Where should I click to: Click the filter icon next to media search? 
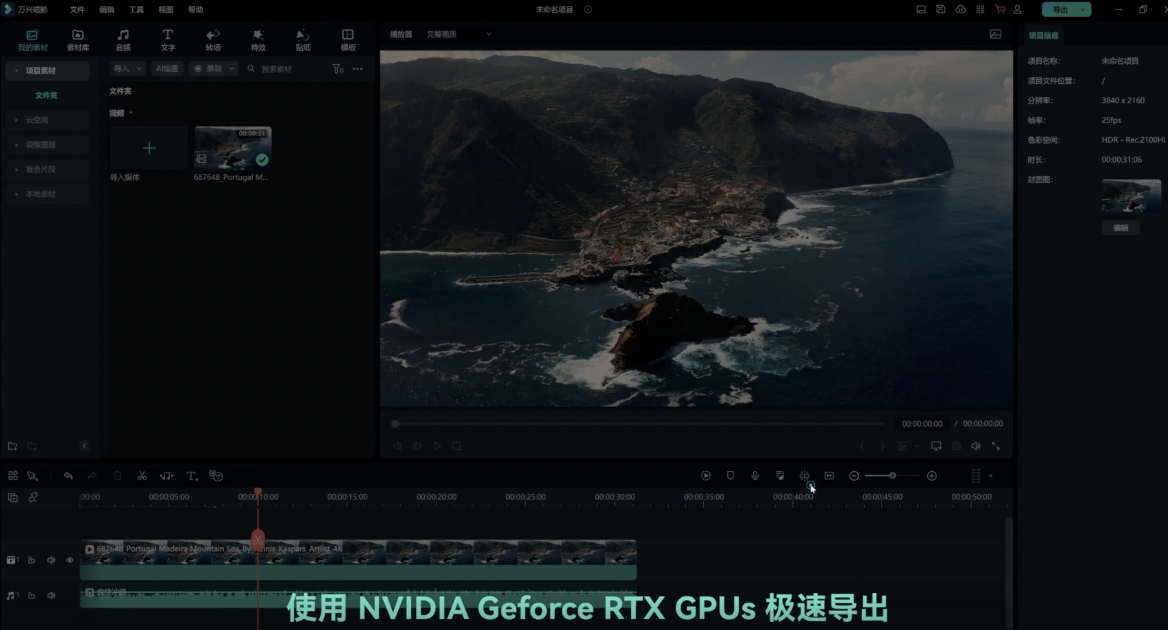(340, 68)
